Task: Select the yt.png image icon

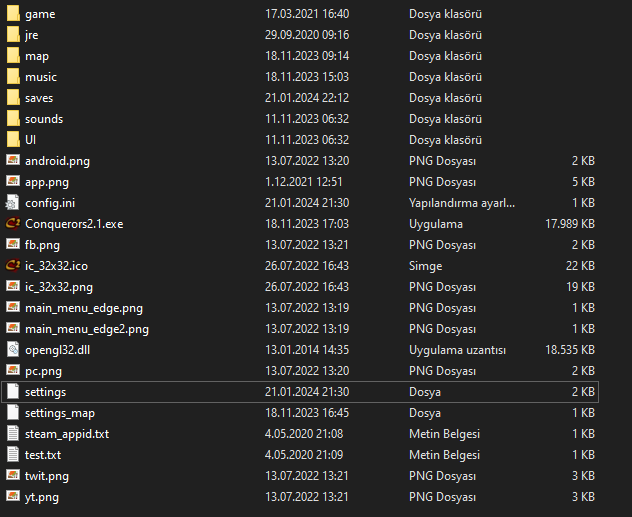Action: [x=13, y=496]
